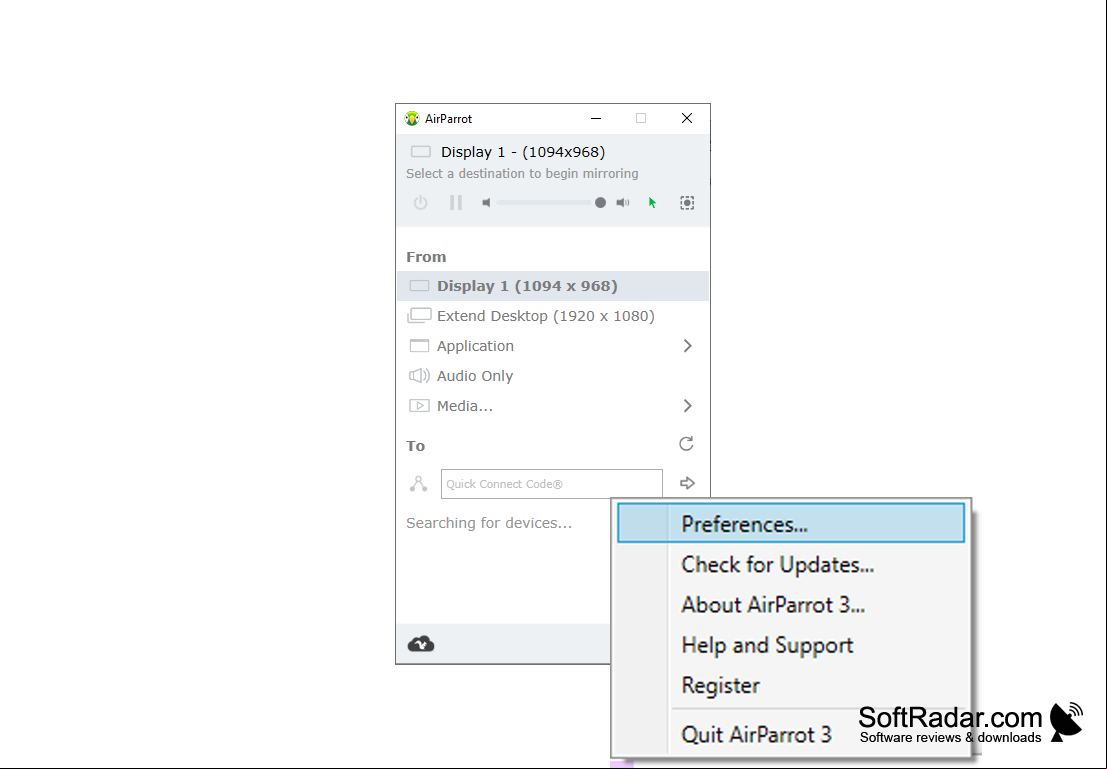Click the AirParrot parrot logo in title bar
Image resolution: width=1107 pixels, height=769 pixels.
coord(412,119)
